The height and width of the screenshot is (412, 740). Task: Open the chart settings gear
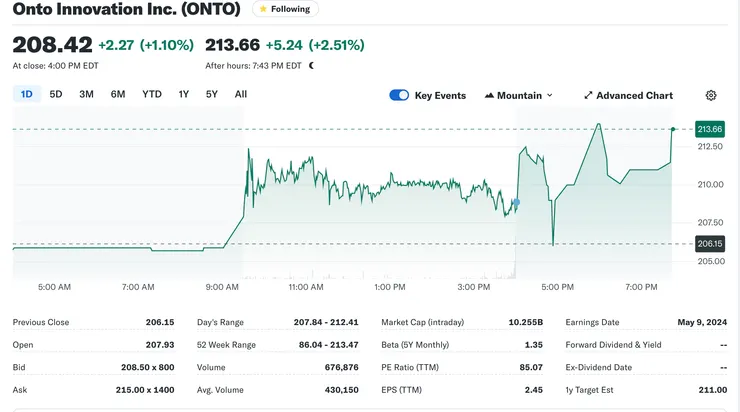tap(711, 95)
